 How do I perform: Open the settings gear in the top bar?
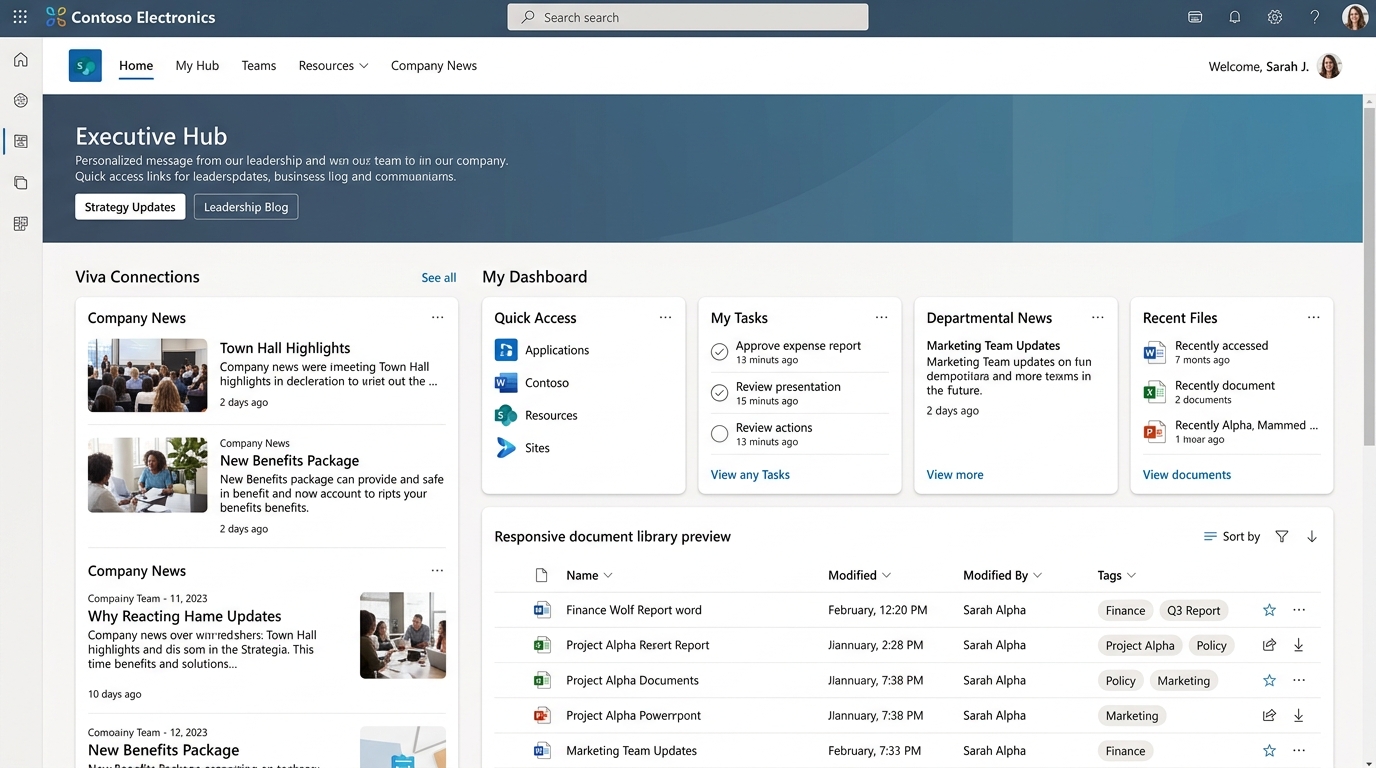pyautogui.click(x=1275, y=17)
